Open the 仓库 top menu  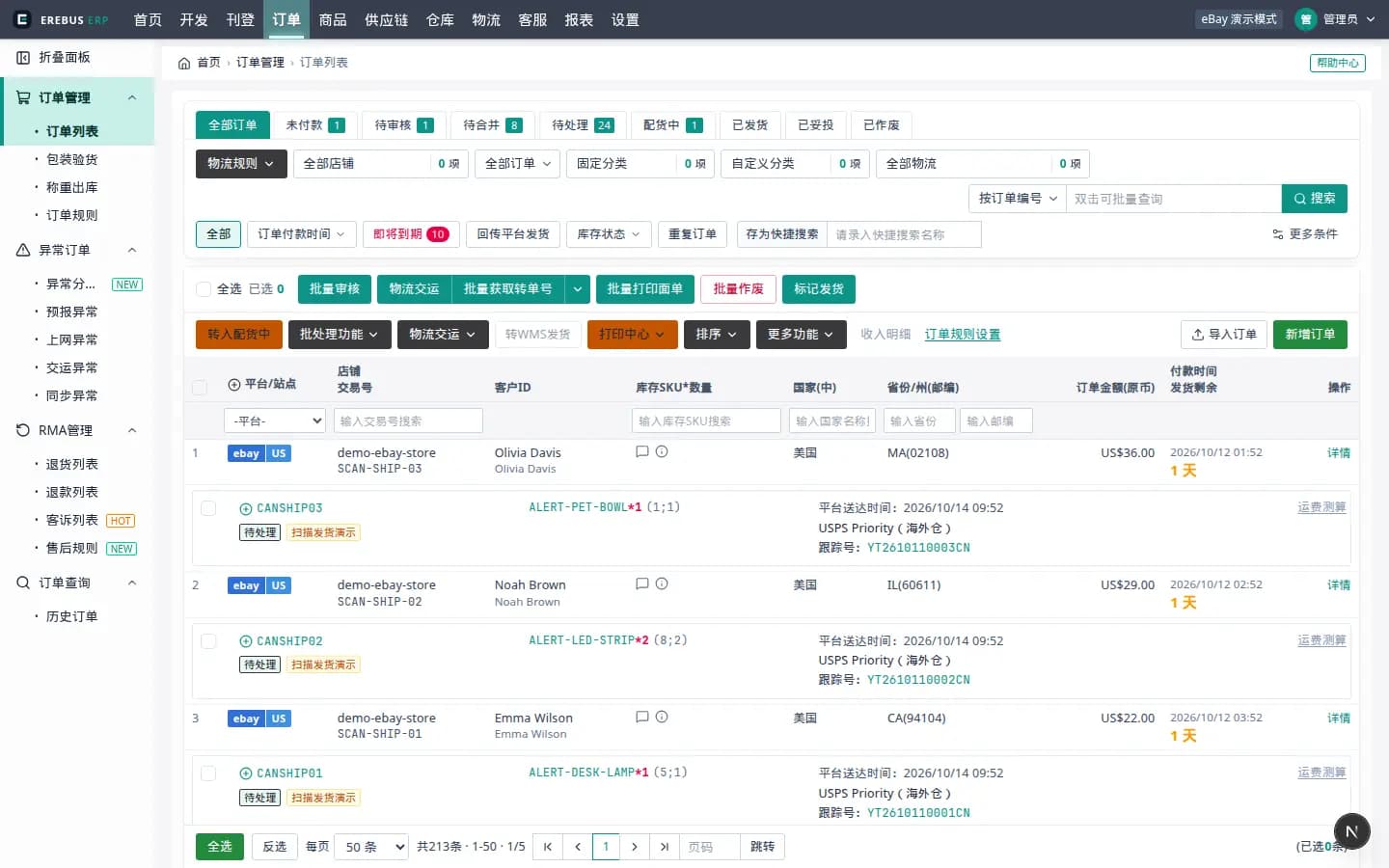[x=440, y=19]
